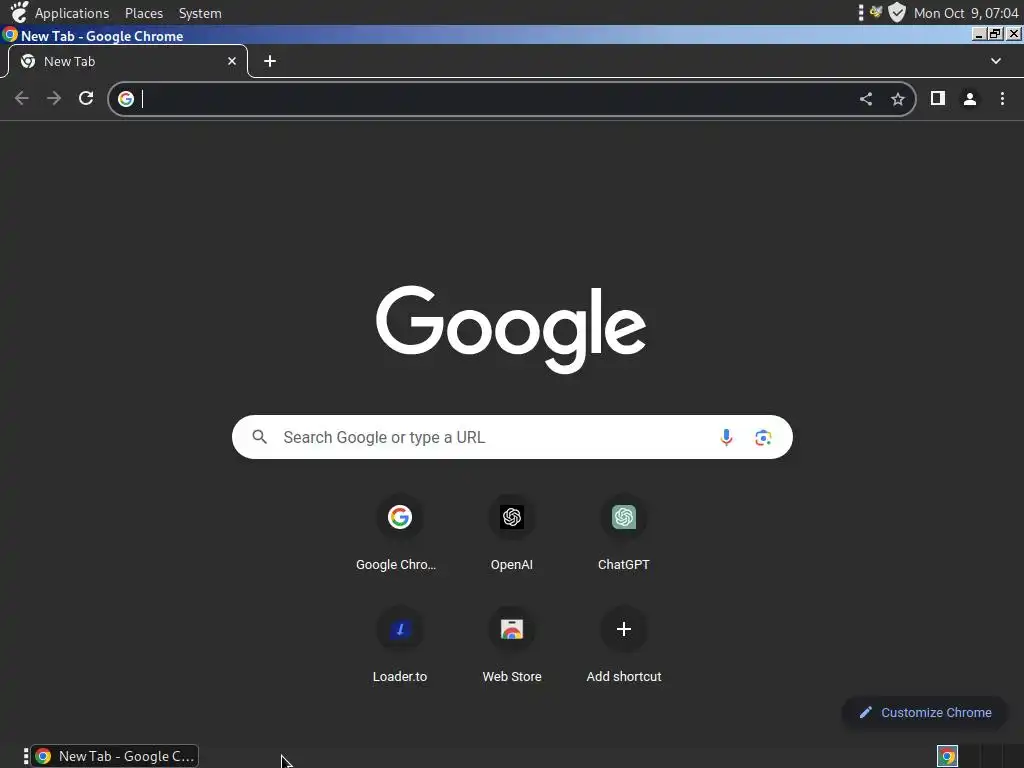
Task: Reload the current page
Action: coord(86,99)
